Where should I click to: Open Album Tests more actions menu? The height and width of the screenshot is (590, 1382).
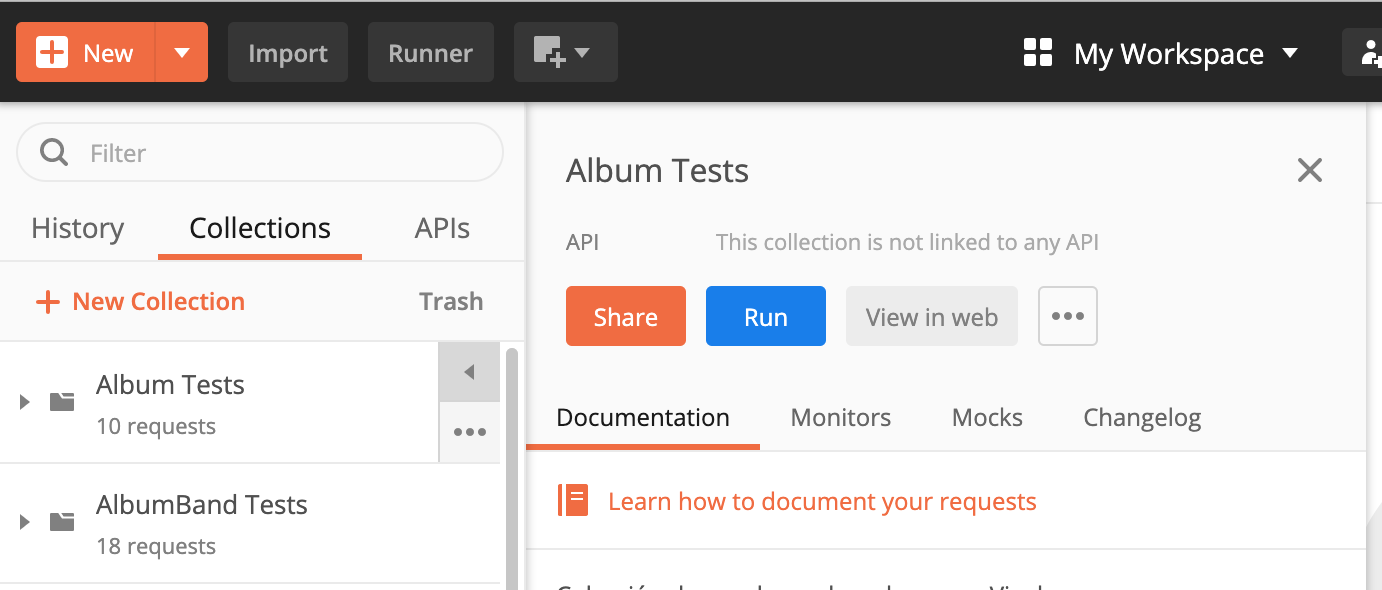pyautogui.click(x=469, y=432)
